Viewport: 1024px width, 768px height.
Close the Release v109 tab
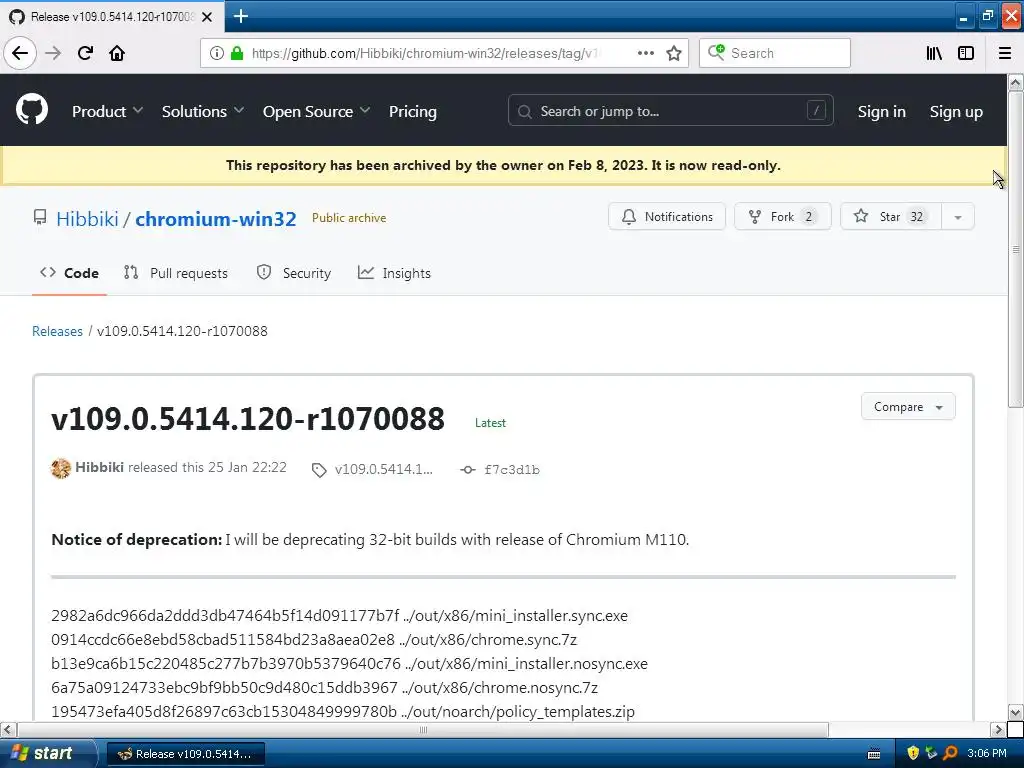pyautogui.click(x=207, y=17)
